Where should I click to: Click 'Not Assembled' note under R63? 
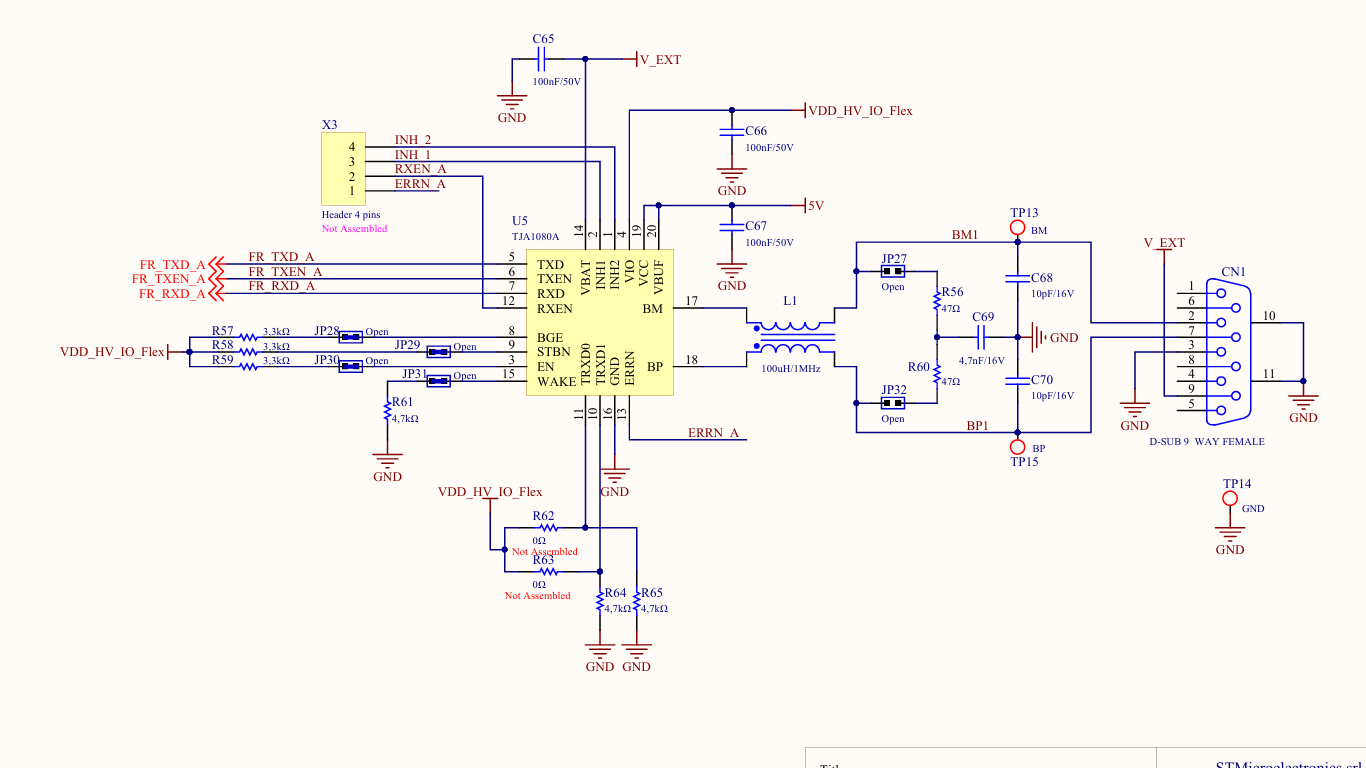coord(537,596)
